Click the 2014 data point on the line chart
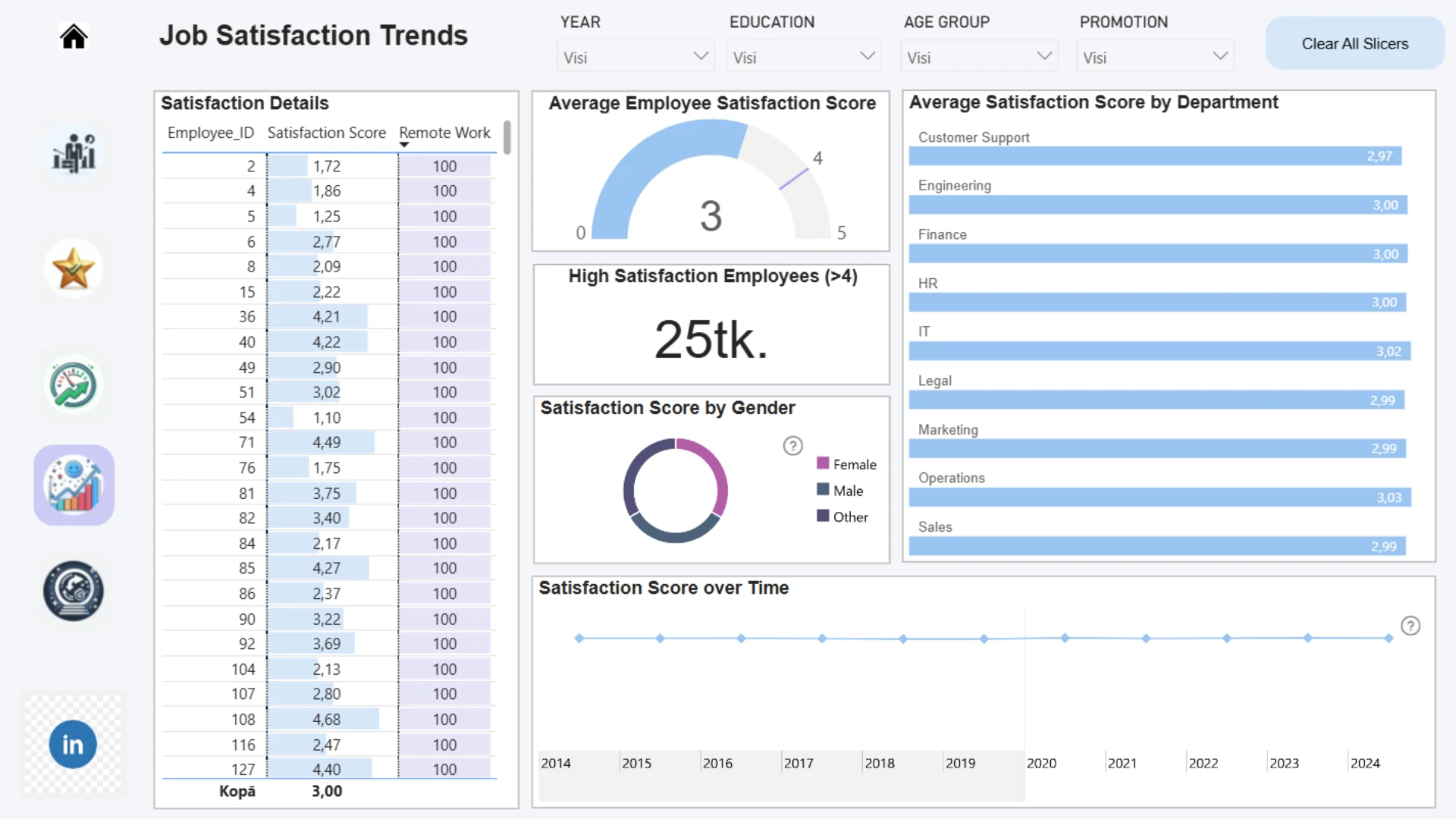 coord(579,639)
